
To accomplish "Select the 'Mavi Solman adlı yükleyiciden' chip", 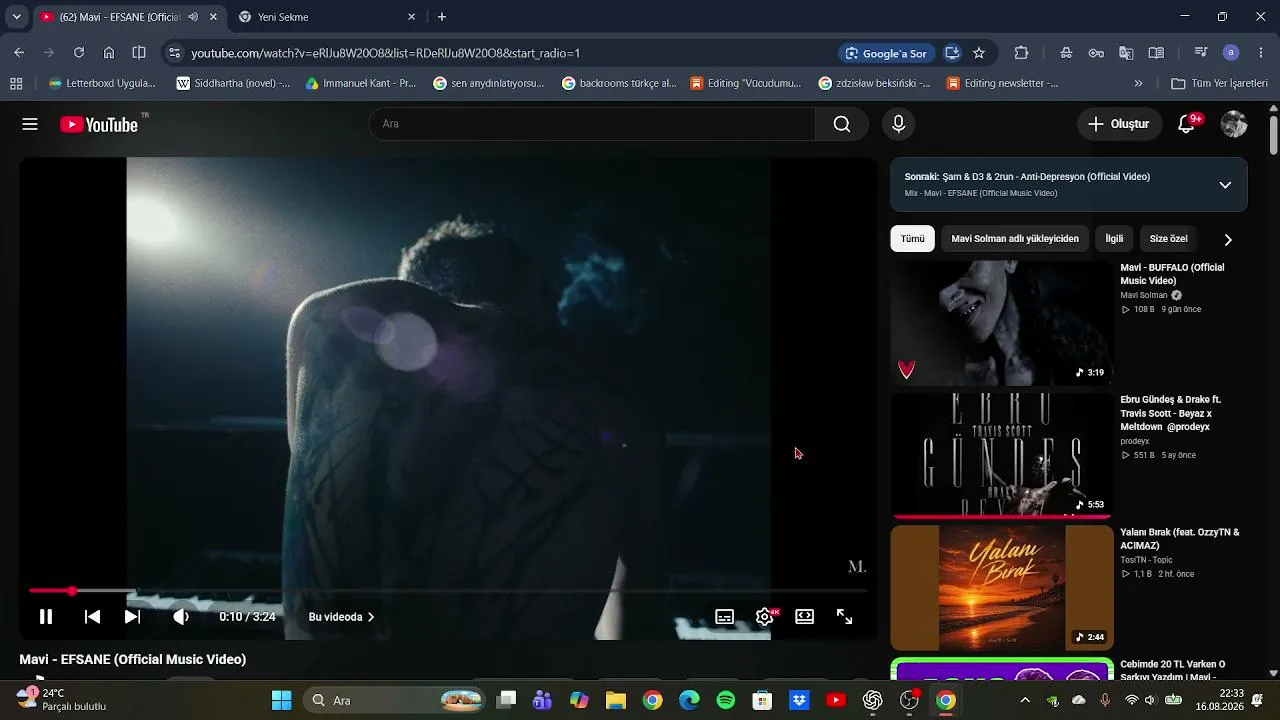I will point(1015,239).
